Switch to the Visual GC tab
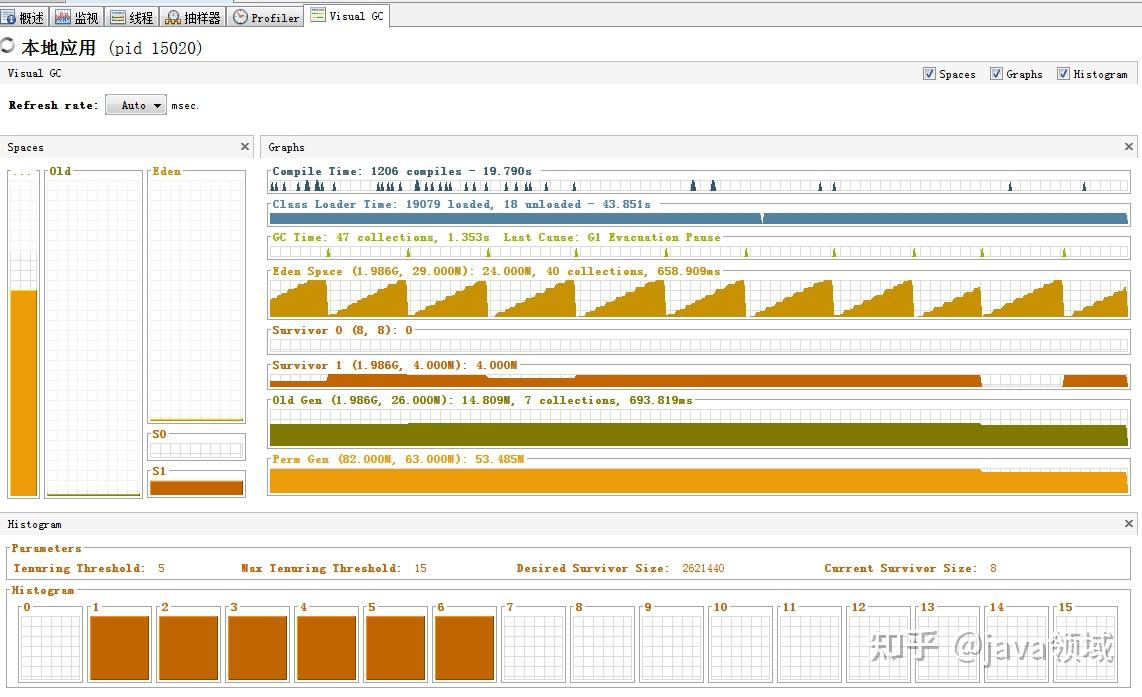 pos(347,15)
